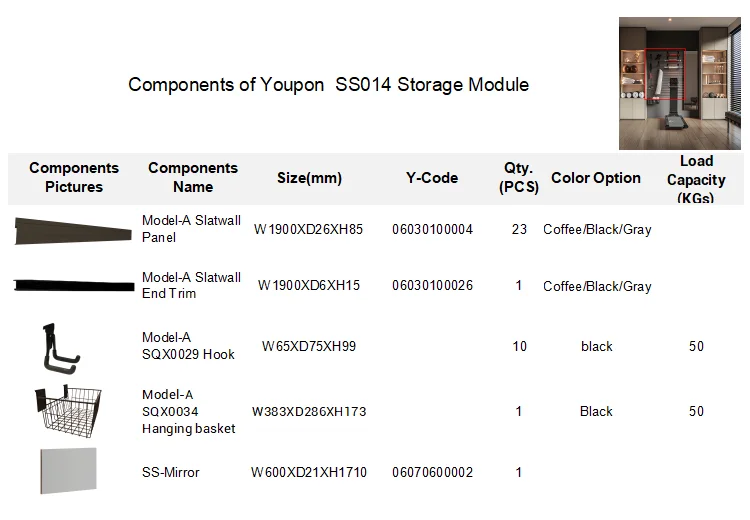Viewport: 750px width, 520px height.
Task: Select the SS-Mirror product image
Action: pos(68,471)
